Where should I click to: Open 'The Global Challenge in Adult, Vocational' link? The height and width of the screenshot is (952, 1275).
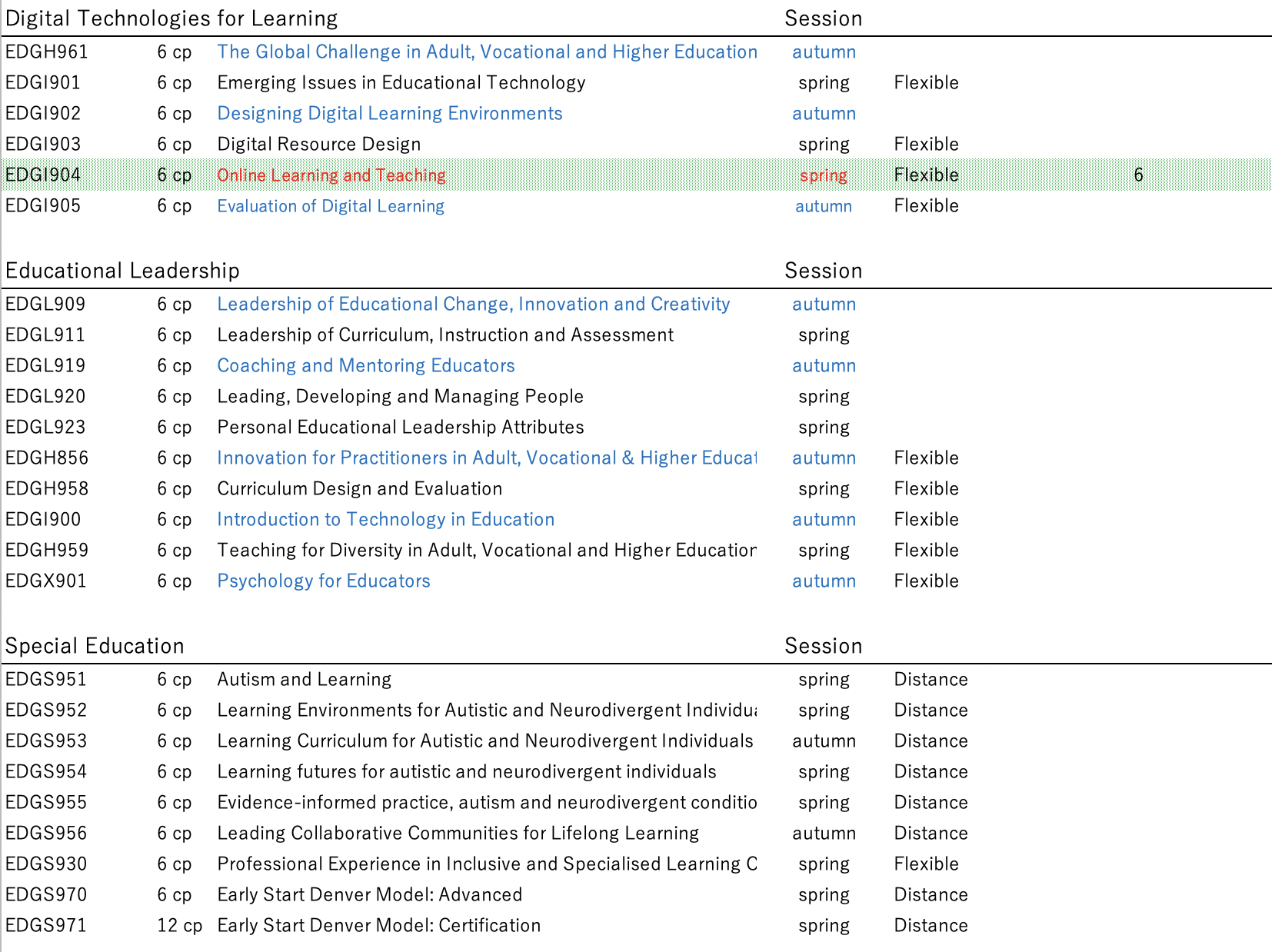[487, 52]
